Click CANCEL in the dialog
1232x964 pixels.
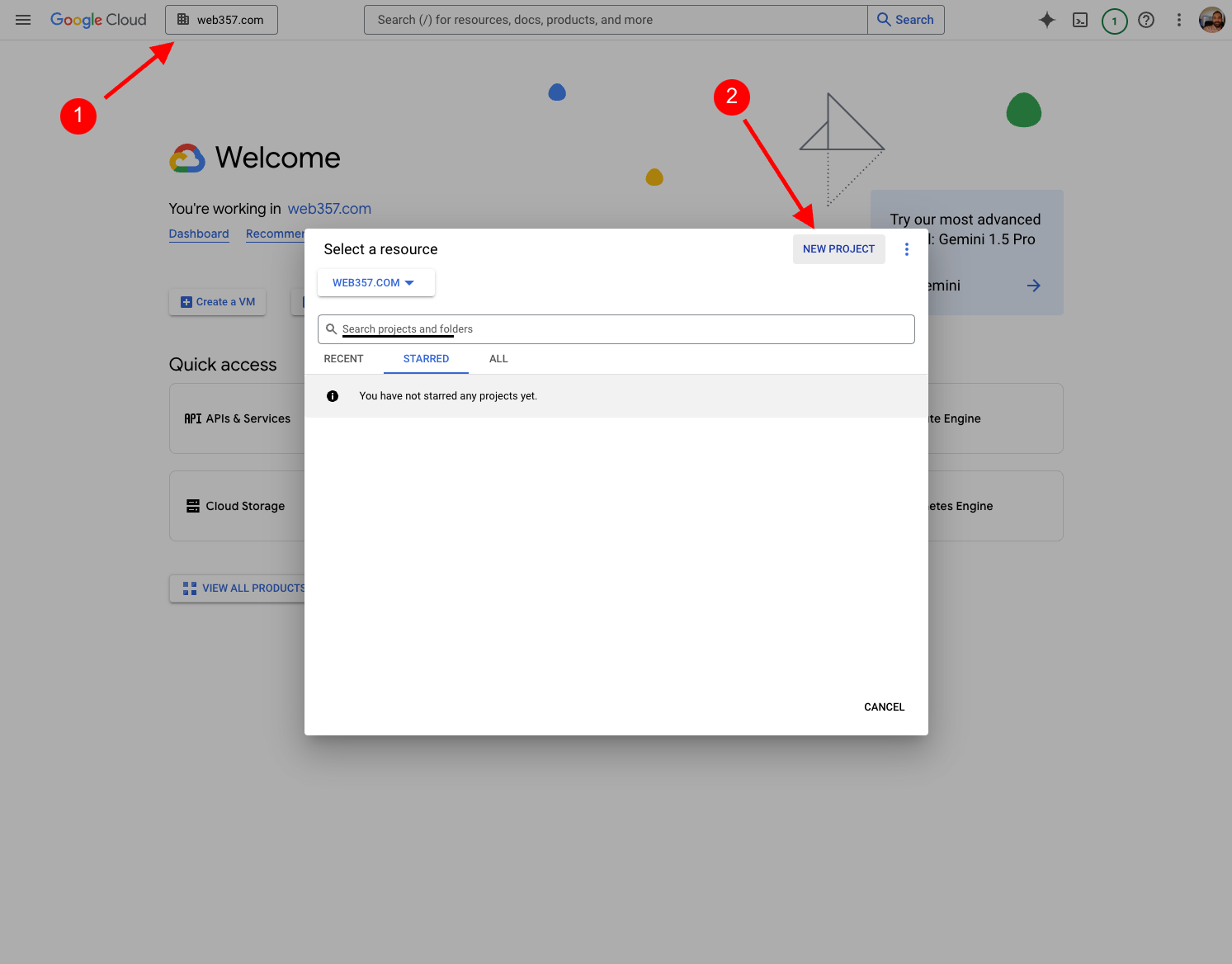pos(884,707)
